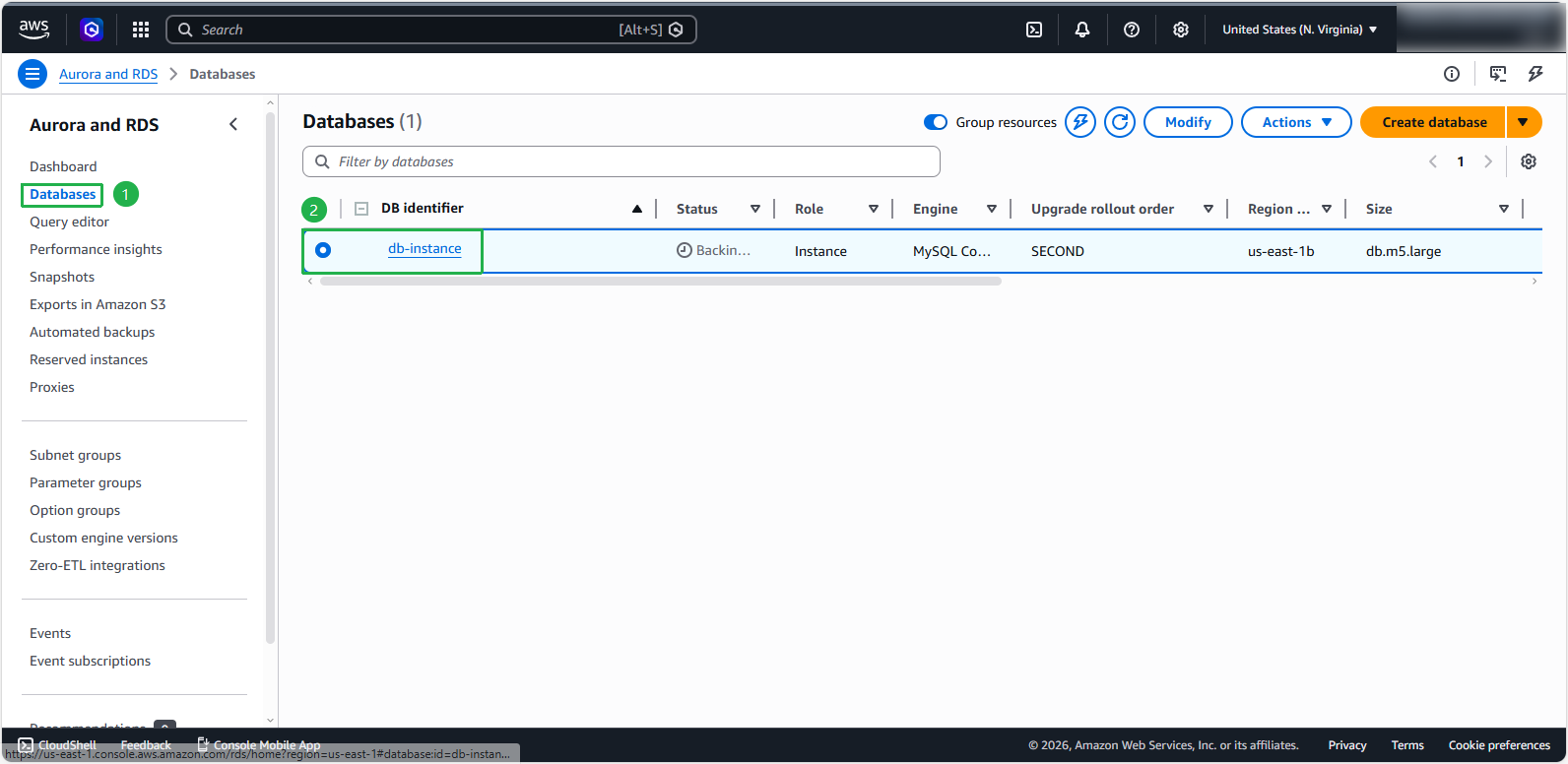Screen dimensions: 1568x764
Task: Open Parameter groups
Action: click(86, 482)
